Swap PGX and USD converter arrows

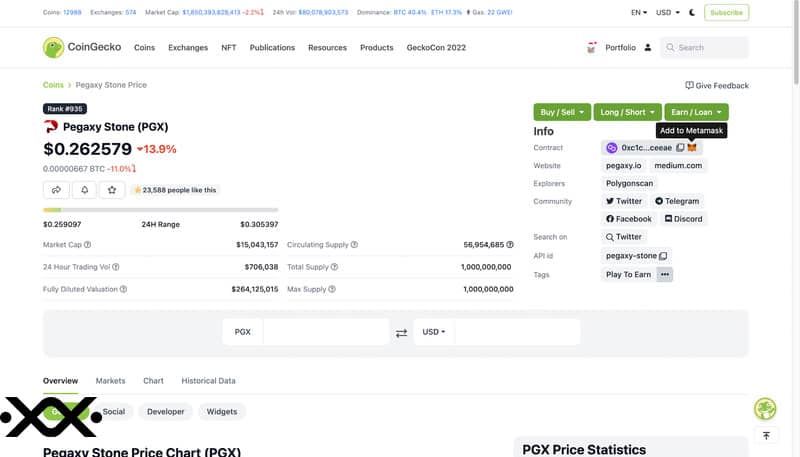tap(402, 333)
